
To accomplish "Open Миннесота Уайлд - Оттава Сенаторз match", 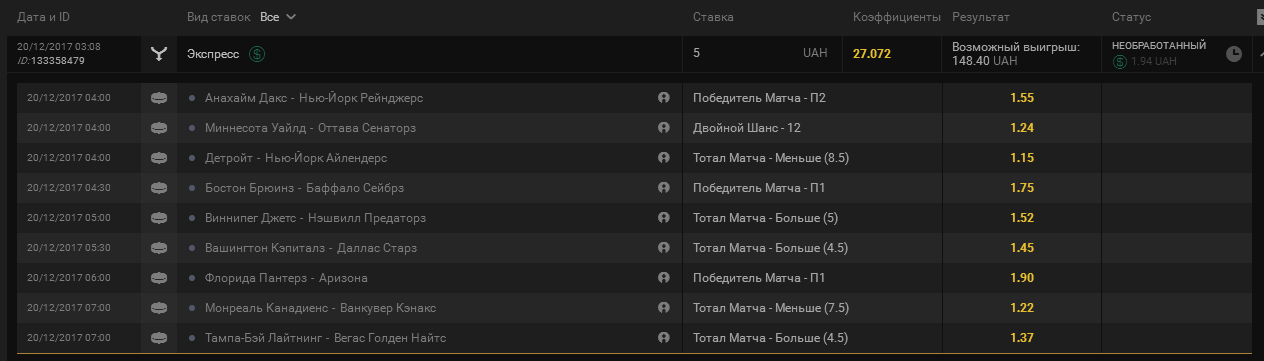I will coord(310,128).
